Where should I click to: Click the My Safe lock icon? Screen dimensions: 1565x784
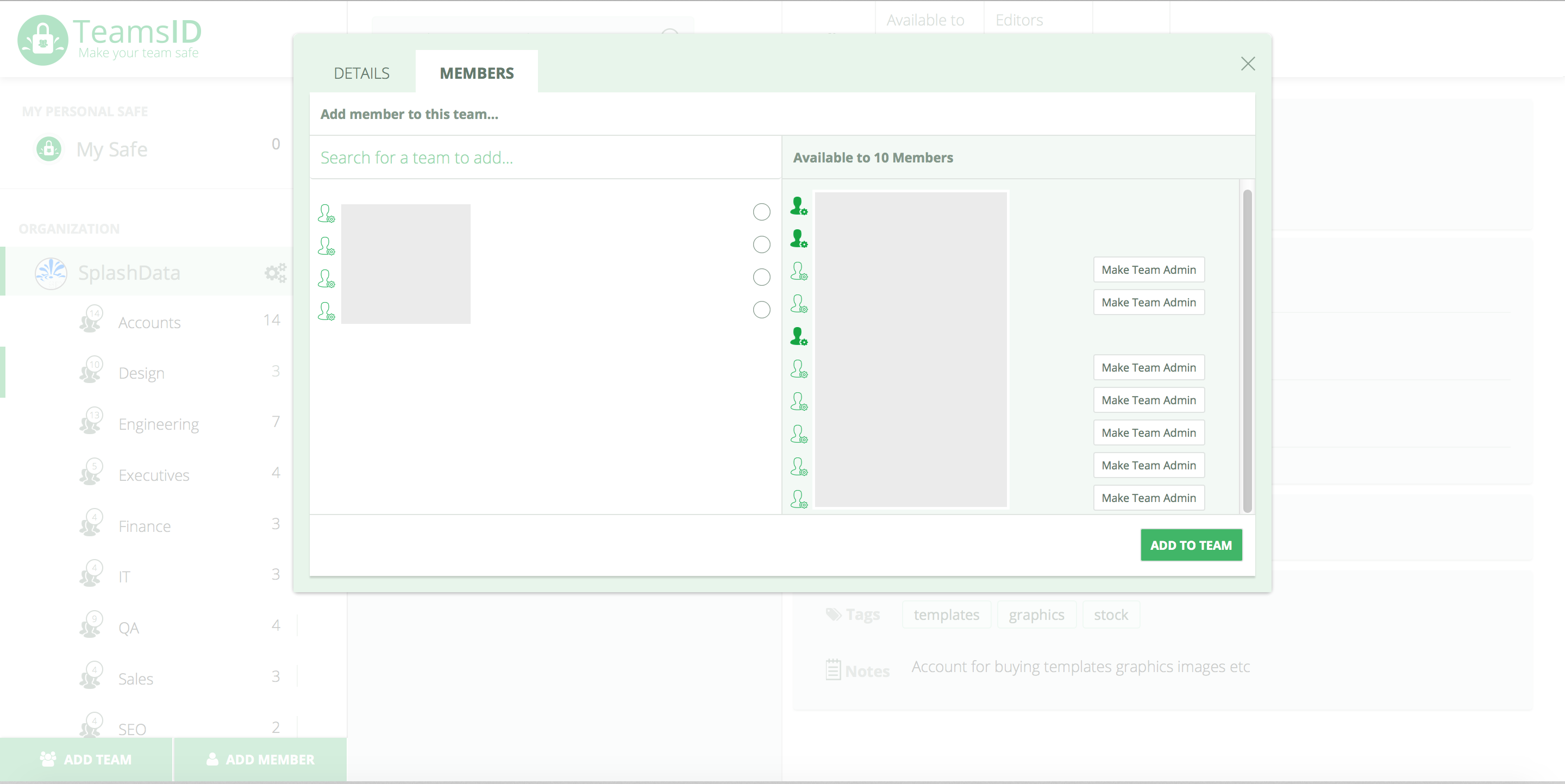pos(48,149)
